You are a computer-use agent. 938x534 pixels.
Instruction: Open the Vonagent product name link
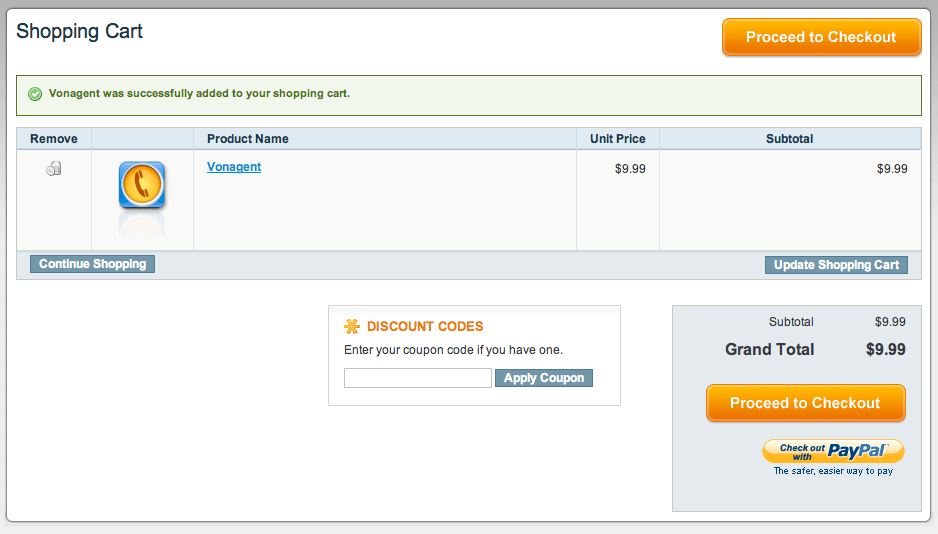[x=234, y=167]
